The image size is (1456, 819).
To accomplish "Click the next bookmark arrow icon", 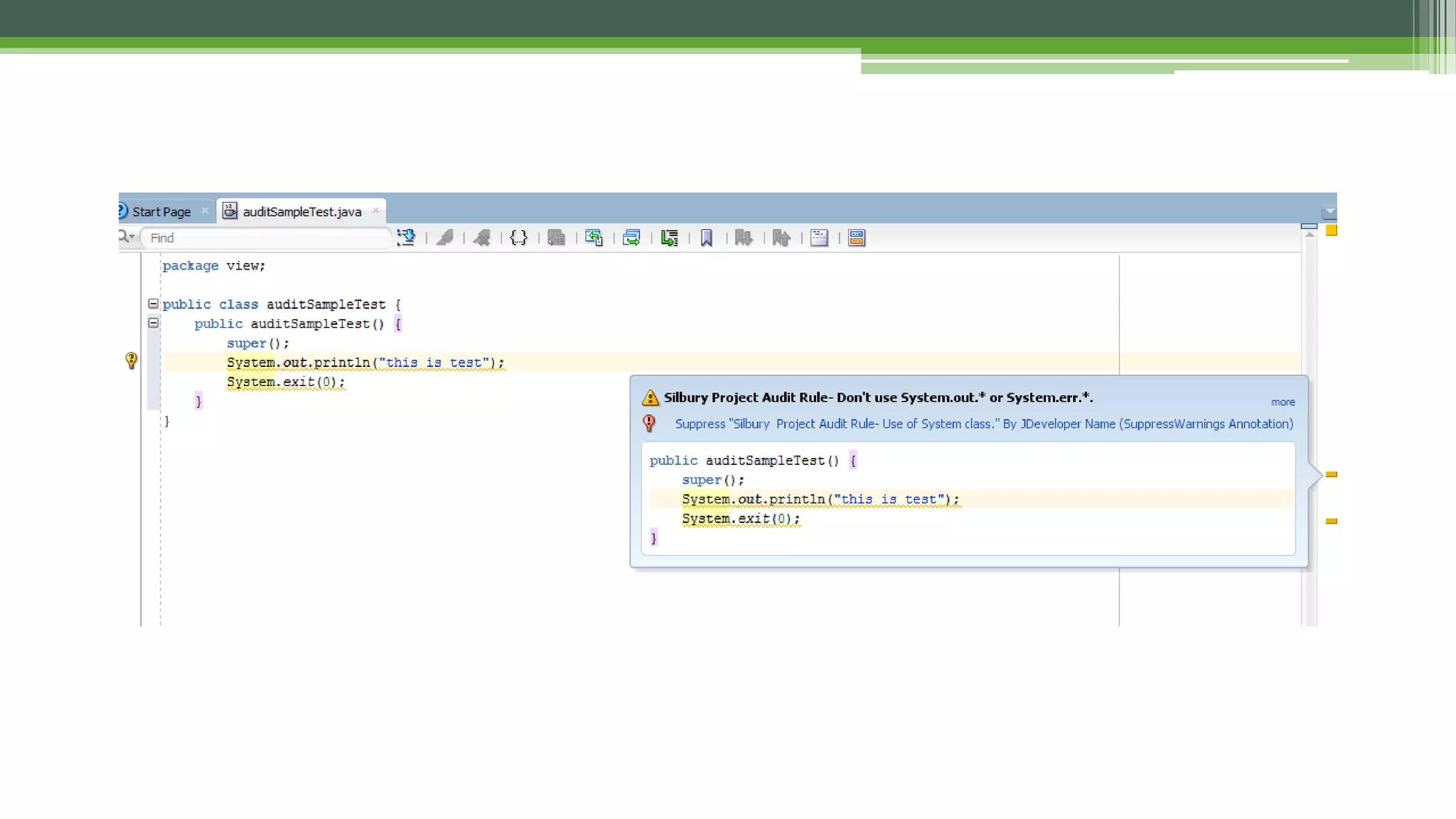I will click(744, 237).
